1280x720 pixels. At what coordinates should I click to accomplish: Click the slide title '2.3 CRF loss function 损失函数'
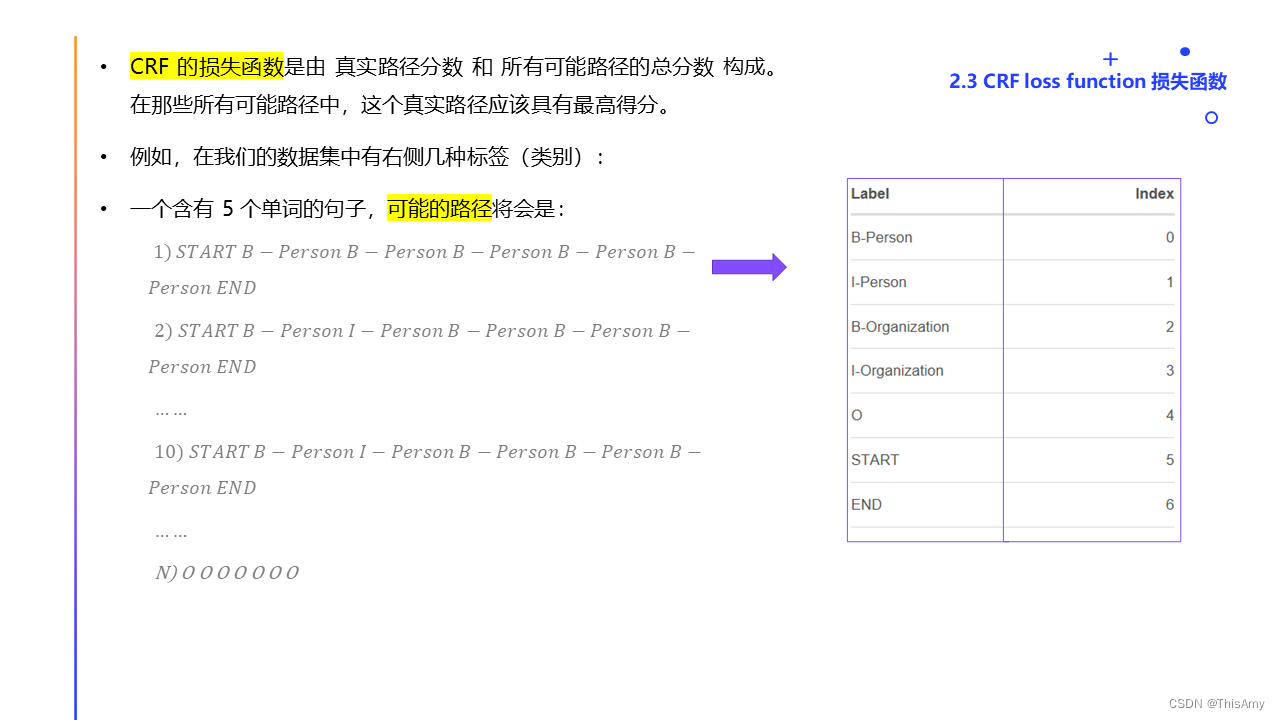[1088, 82]
